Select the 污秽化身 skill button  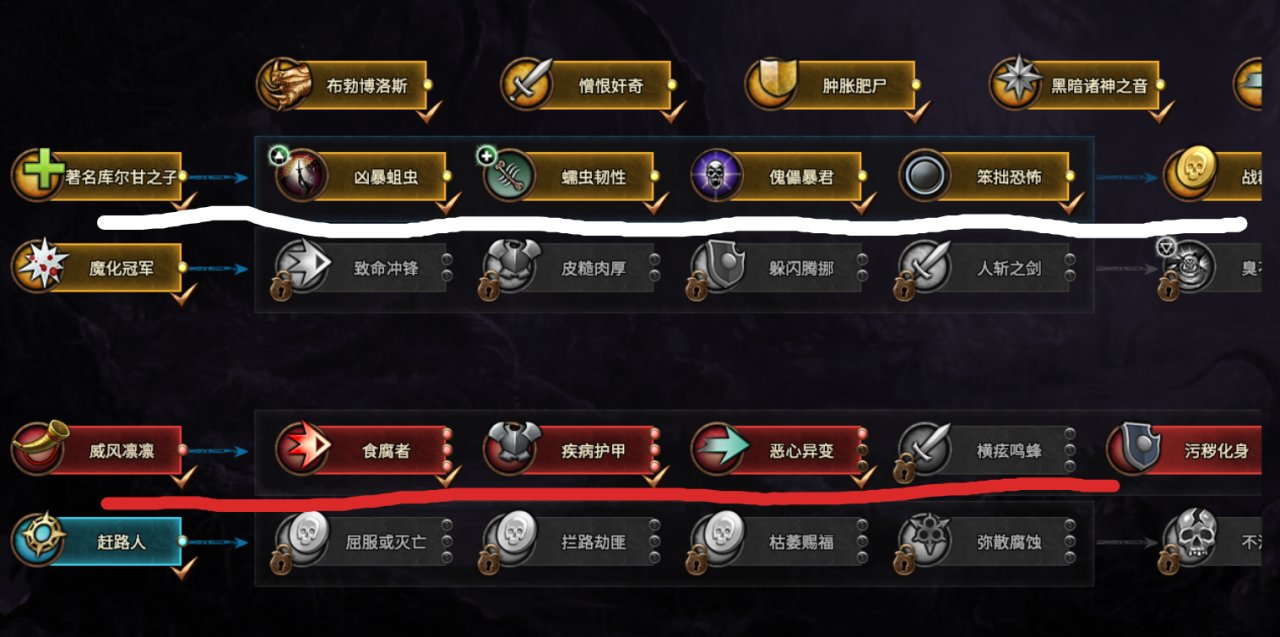tap(1184, 450)
